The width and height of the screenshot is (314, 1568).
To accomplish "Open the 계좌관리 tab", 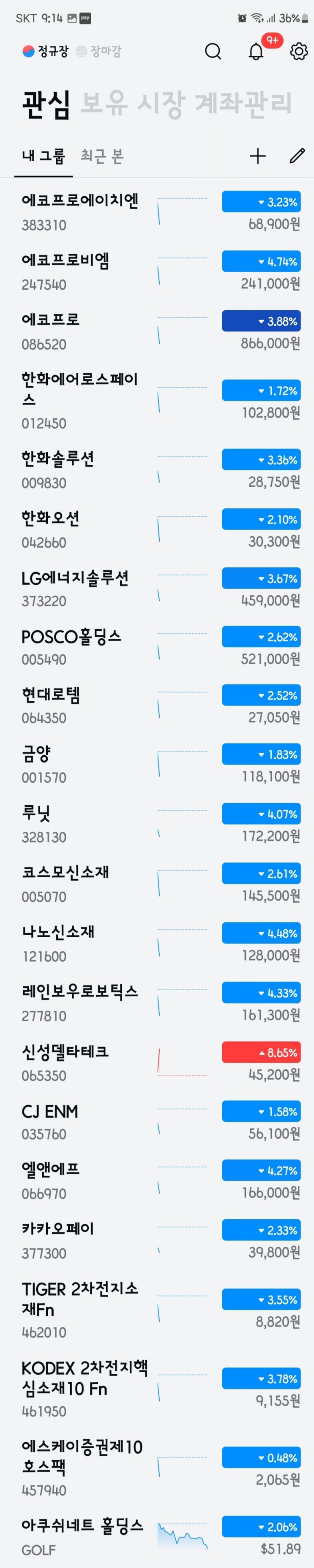I will (243, 103).
